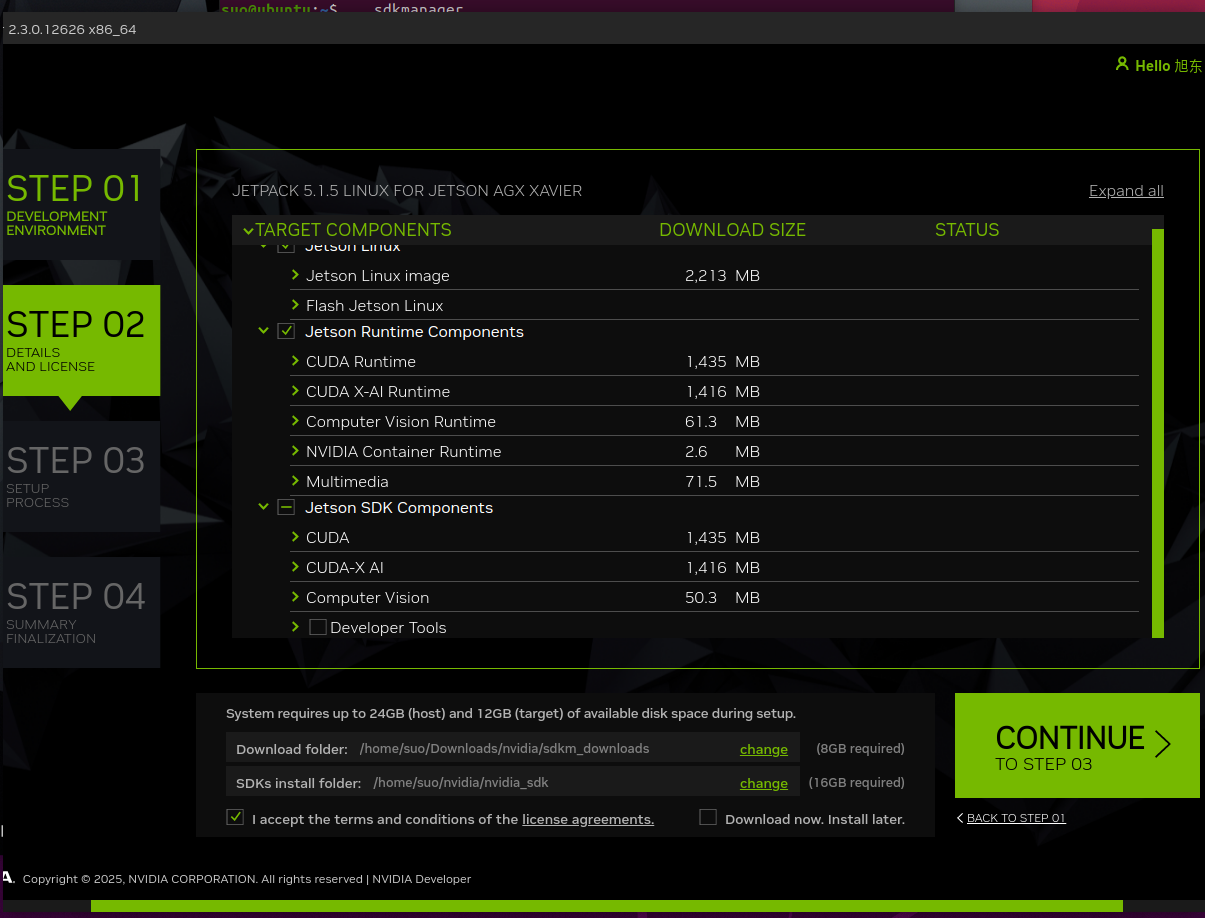
Task: Expand the CUDA row under SDK Components
Action: (296, 536)
